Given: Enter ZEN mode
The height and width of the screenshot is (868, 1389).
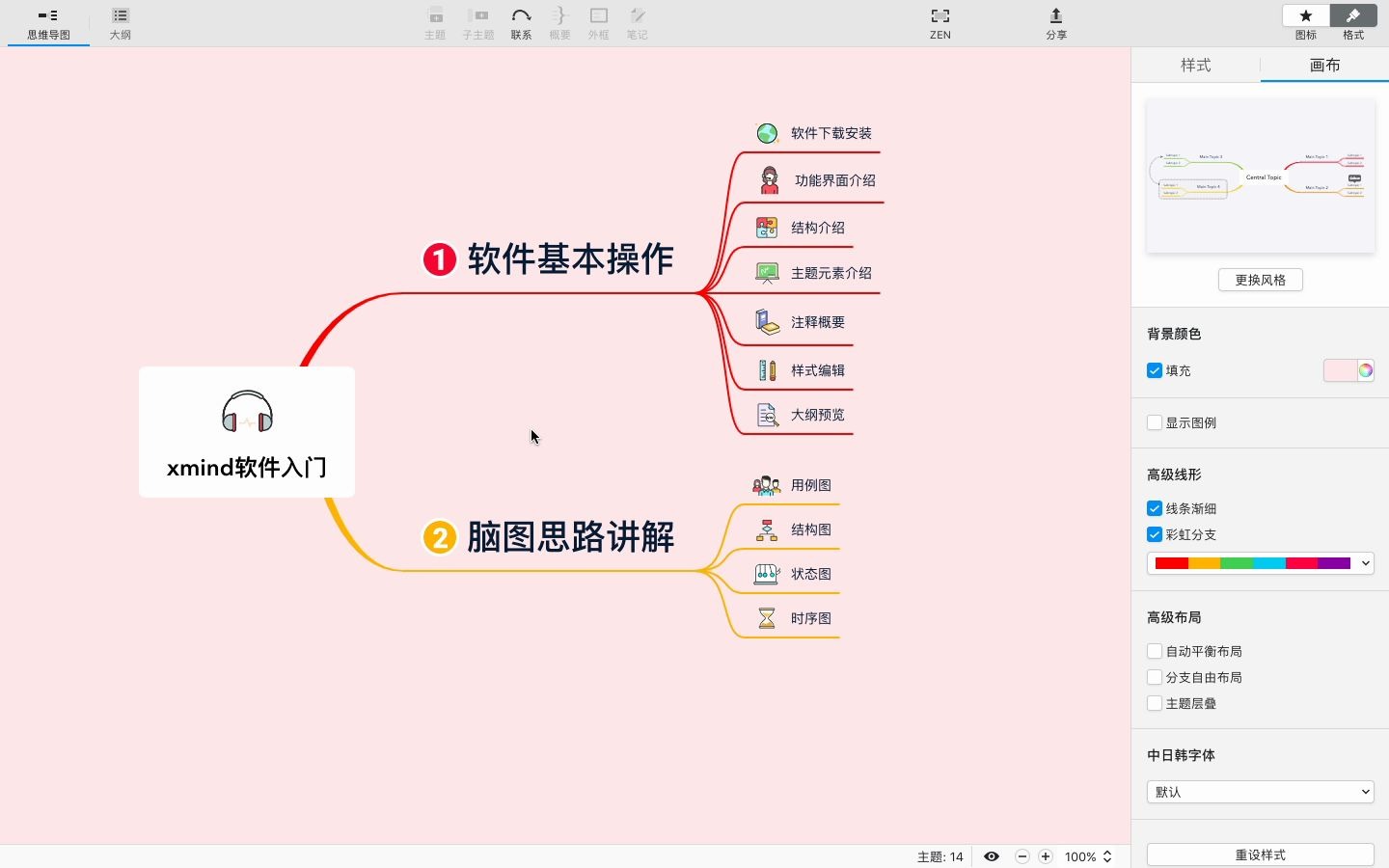Looking at the screenshot, I should 940,23.
